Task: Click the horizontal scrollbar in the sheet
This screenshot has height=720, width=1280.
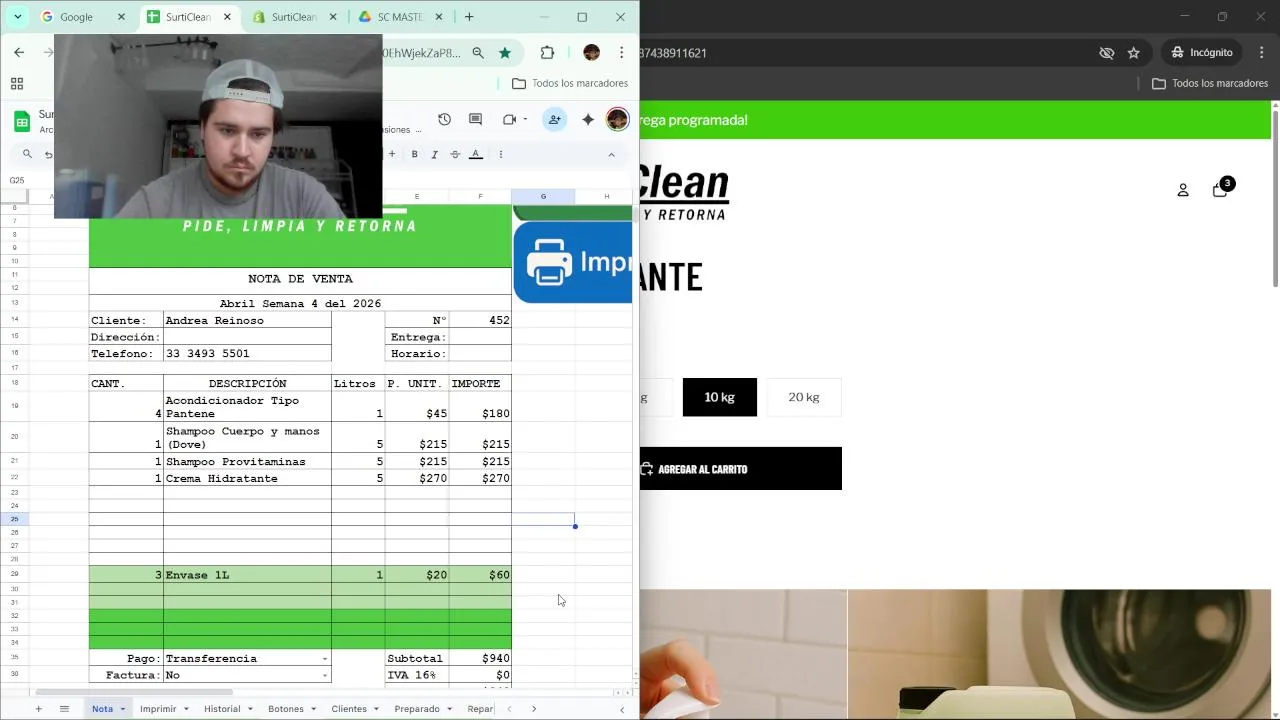Action: [x=134, y=692]
